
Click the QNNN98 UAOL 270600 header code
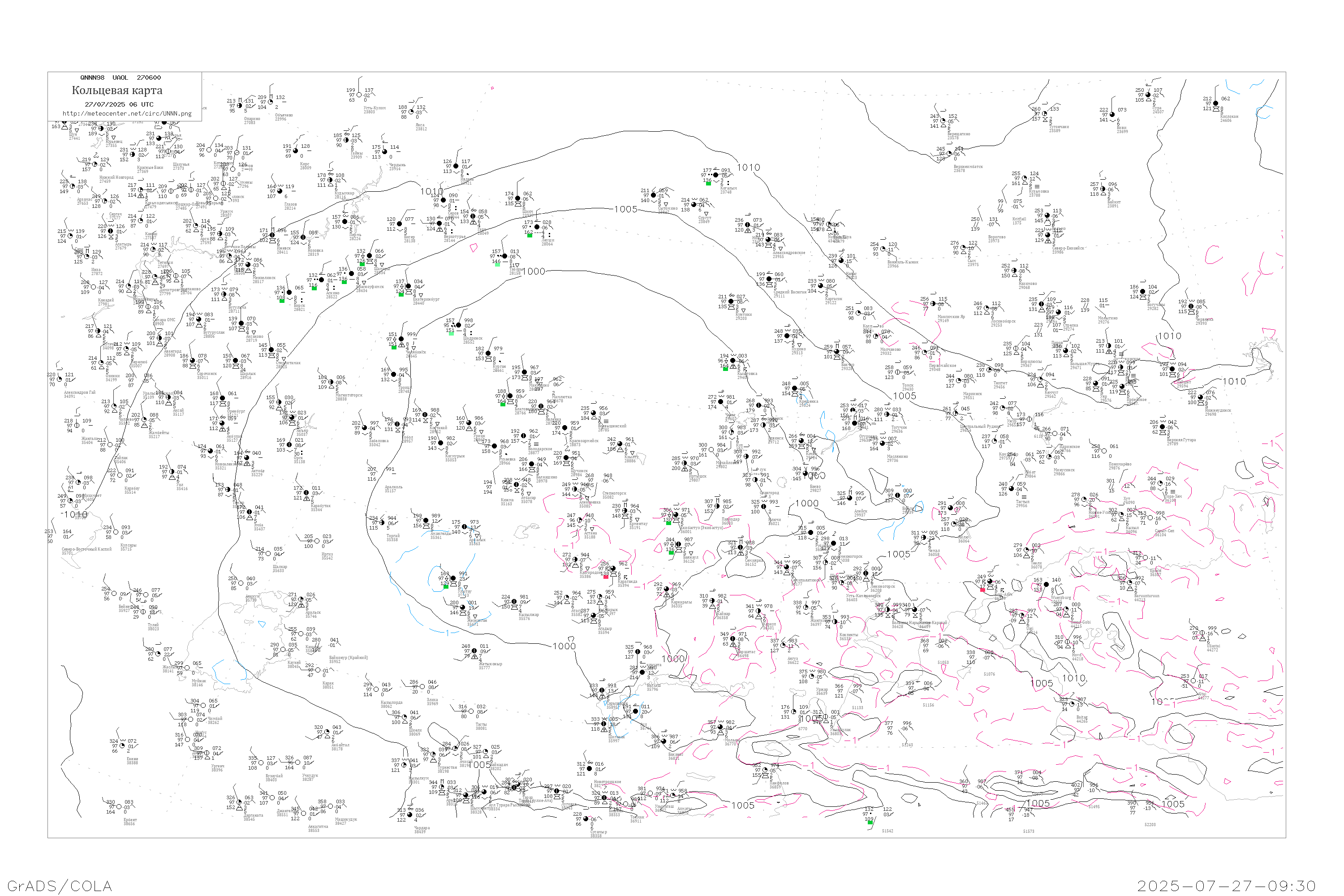(121, 78)
